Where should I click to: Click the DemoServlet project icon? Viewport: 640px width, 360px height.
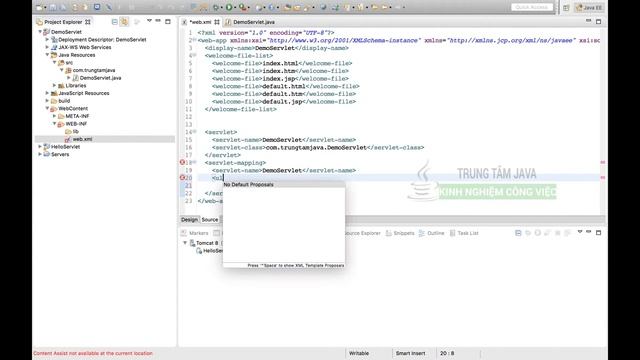click(x=46, y=32)
